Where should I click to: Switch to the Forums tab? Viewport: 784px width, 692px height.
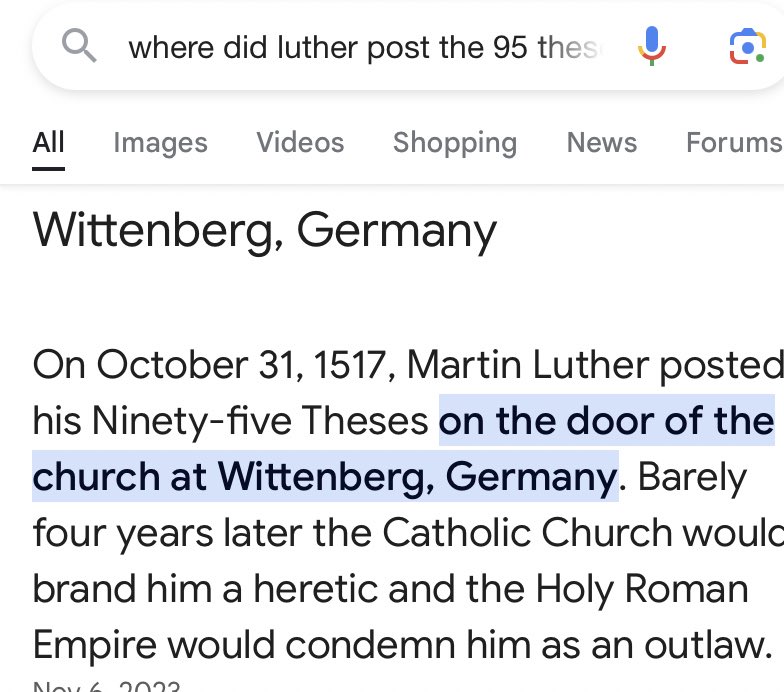pos(734,142)
